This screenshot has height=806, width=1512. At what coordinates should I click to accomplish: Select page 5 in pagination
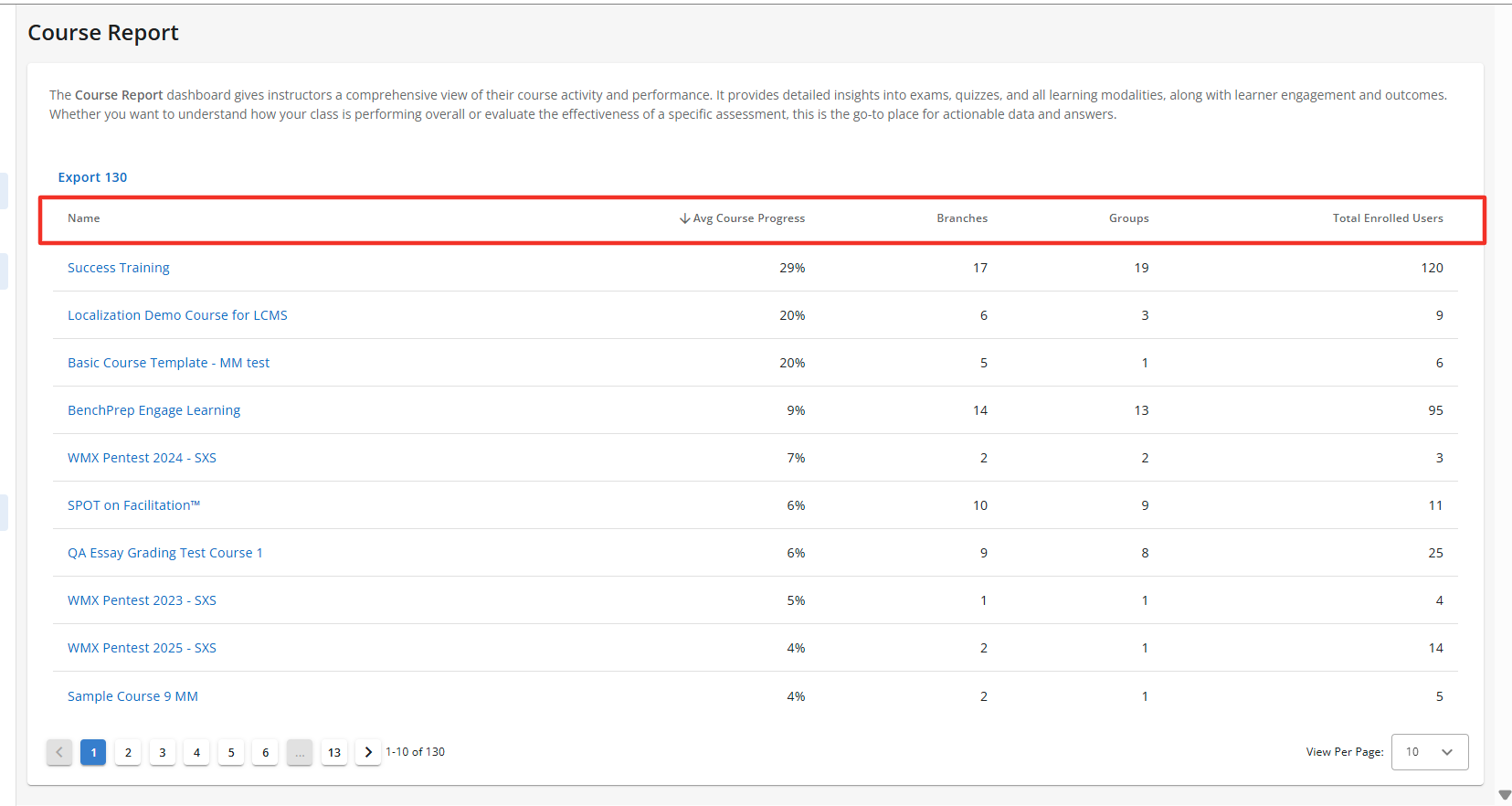pos(231,752)
